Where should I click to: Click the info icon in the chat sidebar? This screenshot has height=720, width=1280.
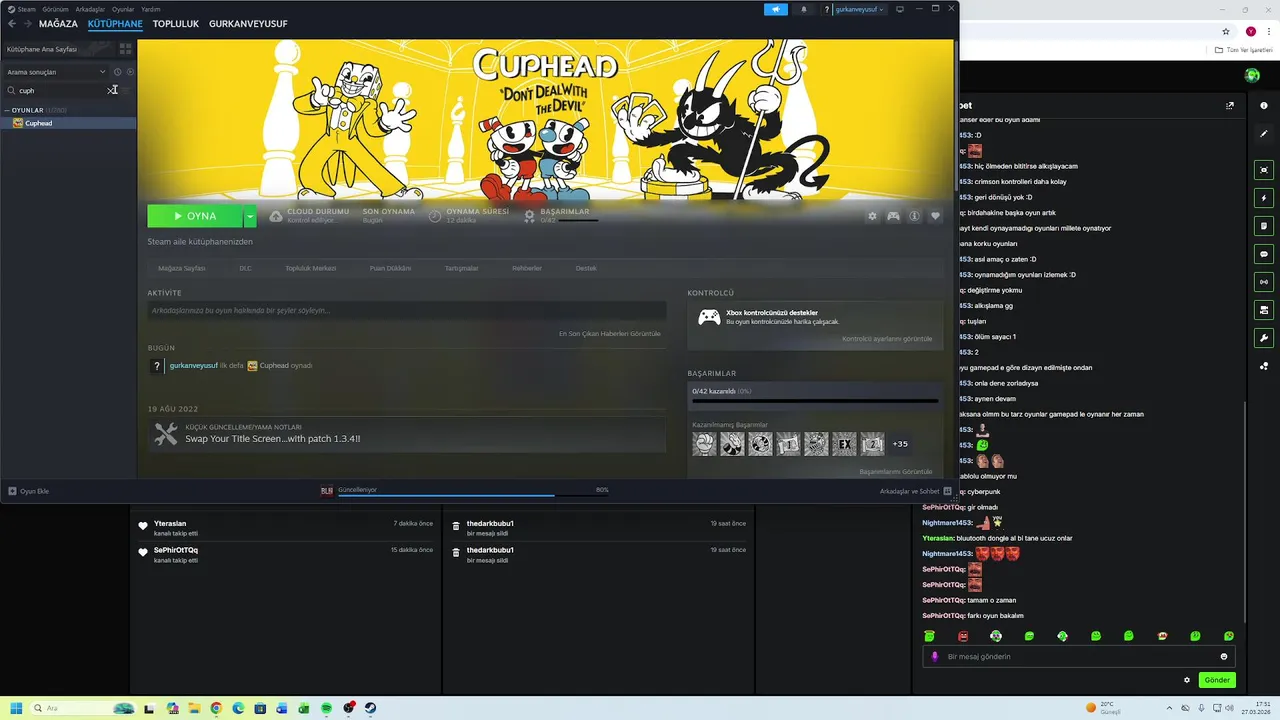[1264, 105]
